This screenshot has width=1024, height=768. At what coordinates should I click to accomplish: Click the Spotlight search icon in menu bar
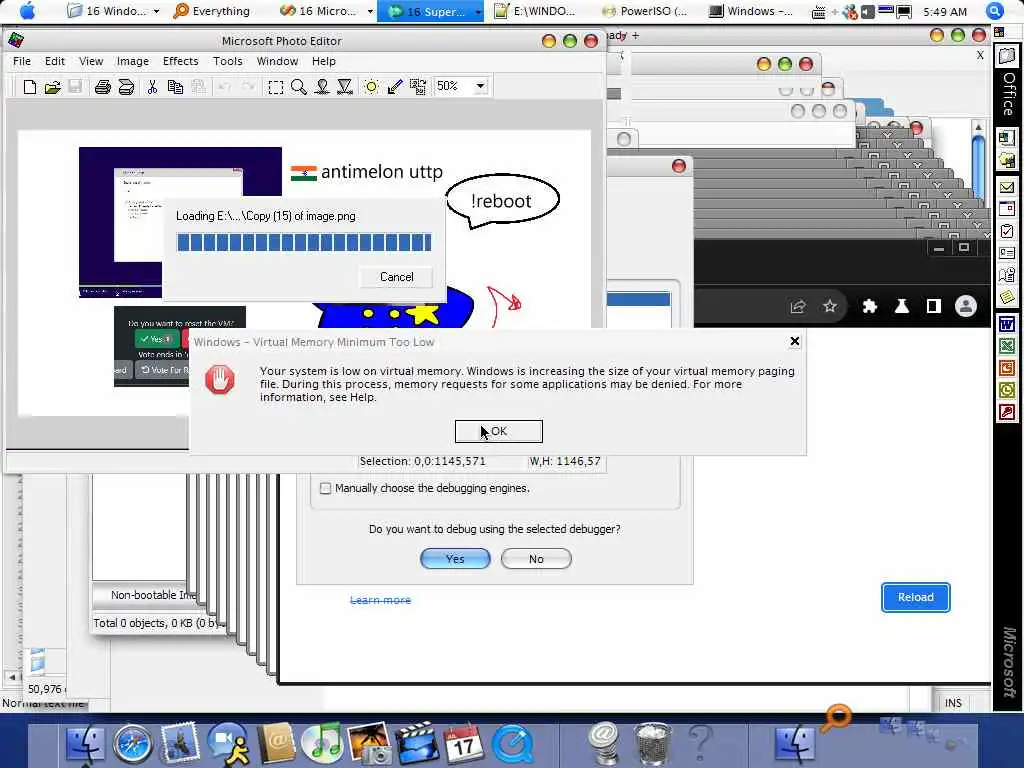coord(994,11)
